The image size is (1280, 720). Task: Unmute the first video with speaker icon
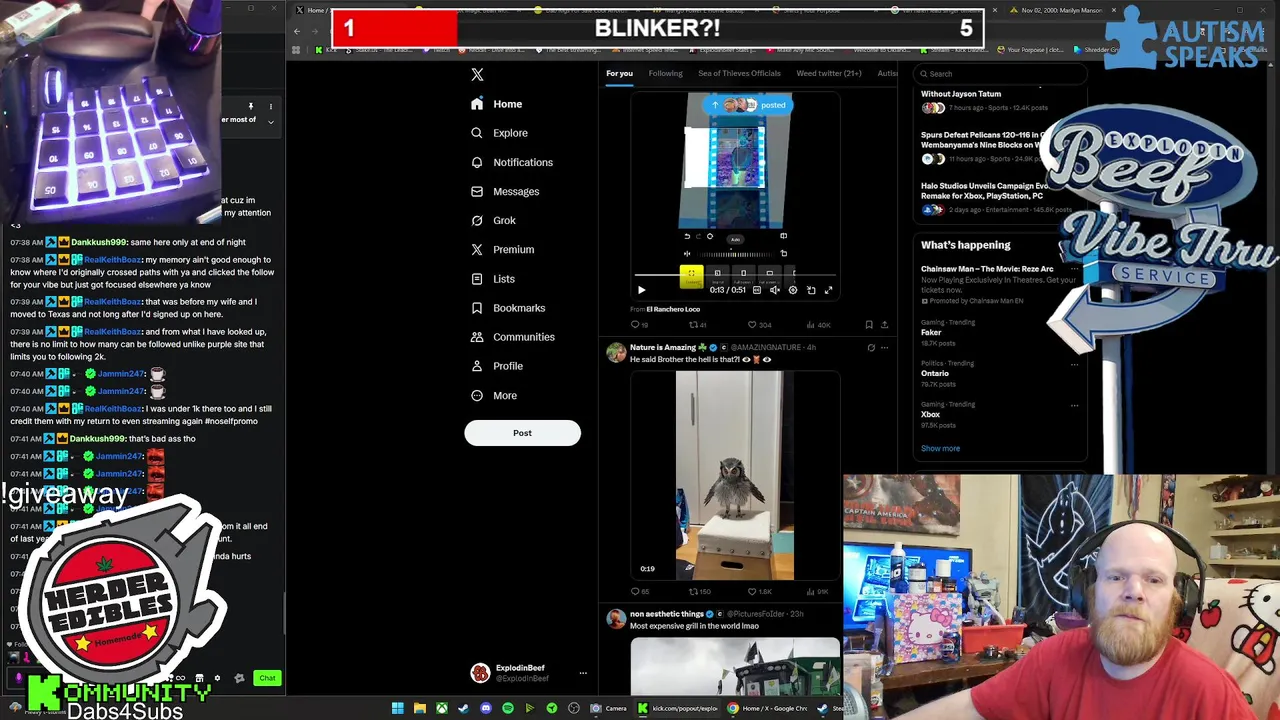click(775, 290)
